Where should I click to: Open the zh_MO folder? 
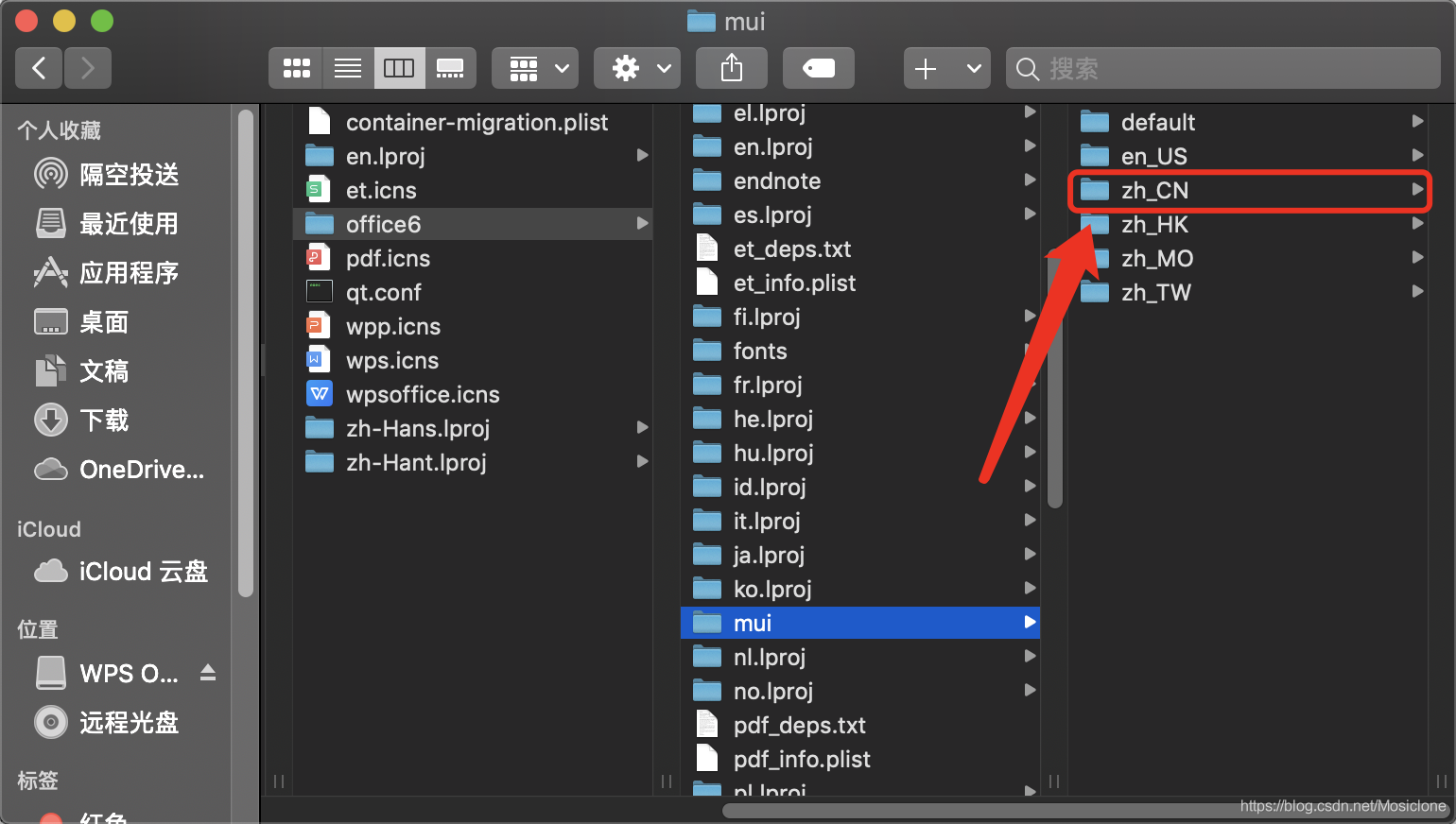pyautogui.click(x=1248, y=258)
